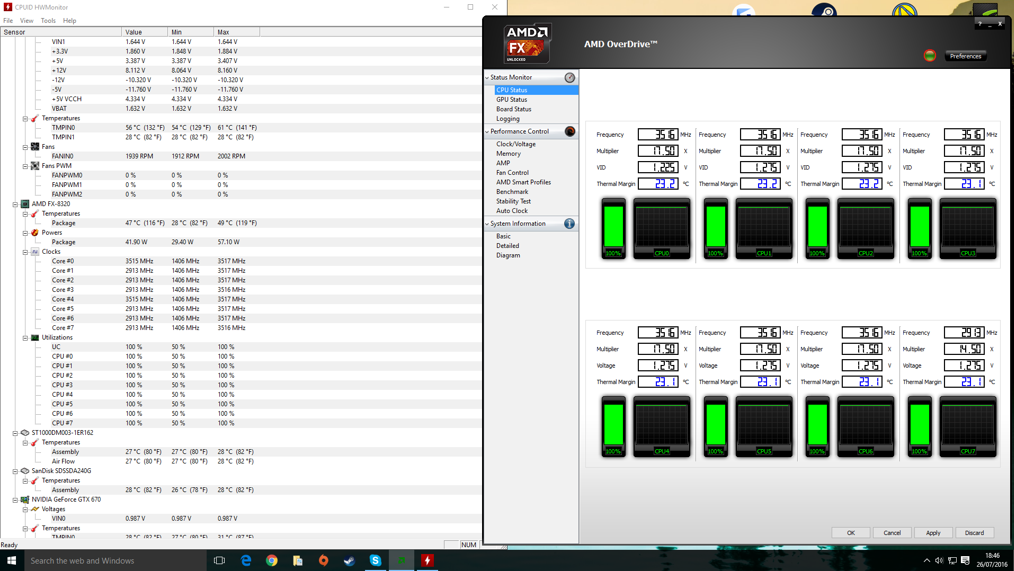
Task: Open Board Status page
Action: coord(513,109)
